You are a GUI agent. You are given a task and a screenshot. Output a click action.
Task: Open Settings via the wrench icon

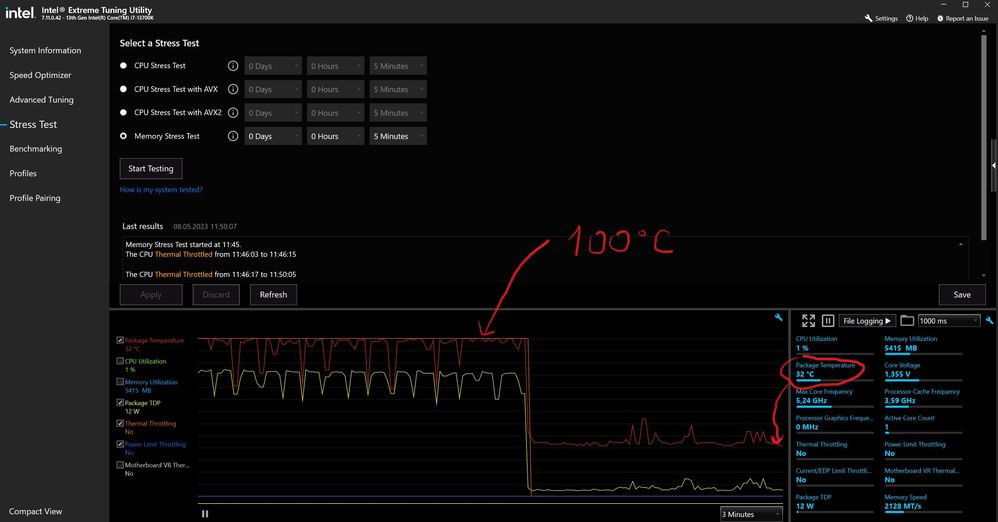click(x=868, y=18)
